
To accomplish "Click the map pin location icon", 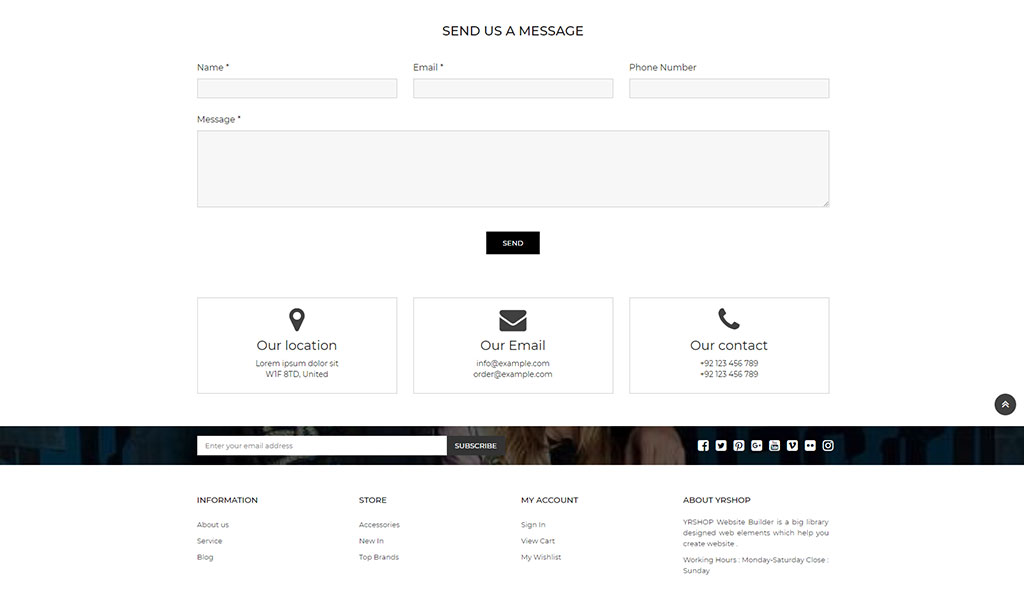I will [297, 320].
